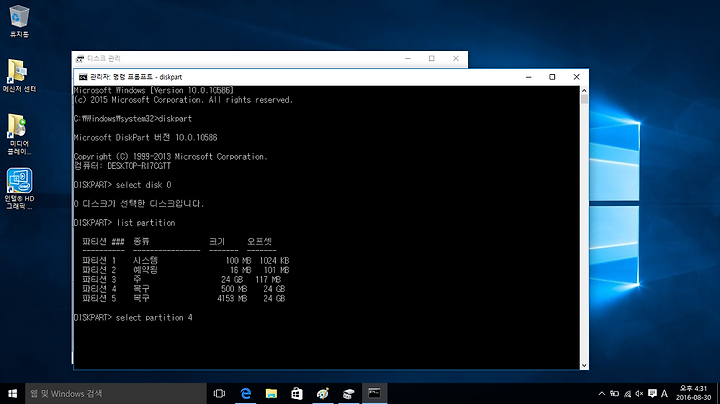
Task: Open the Recycle Bin desktop icon
Action: coord(19,21)
